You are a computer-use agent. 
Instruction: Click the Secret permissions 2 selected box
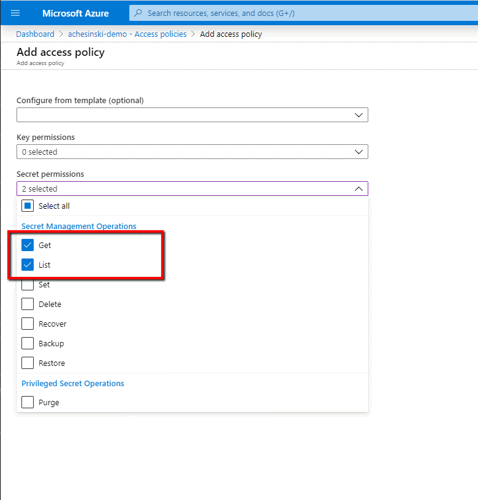192,189
